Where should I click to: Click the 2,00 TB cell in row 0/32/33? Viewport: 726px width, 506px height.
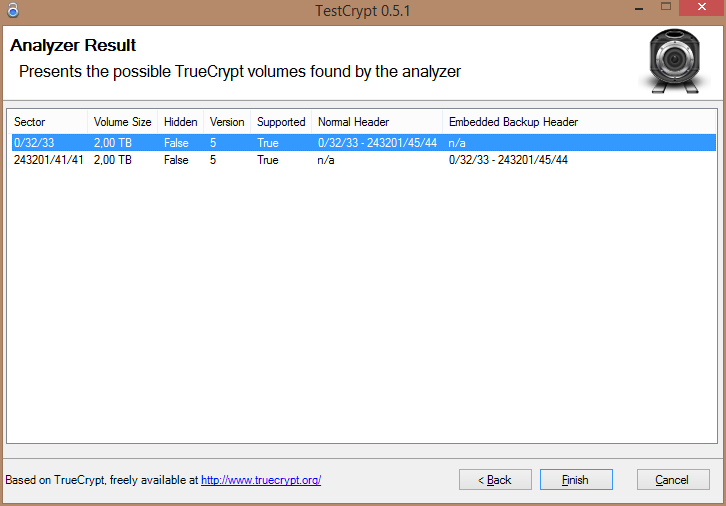click(113, 143)
